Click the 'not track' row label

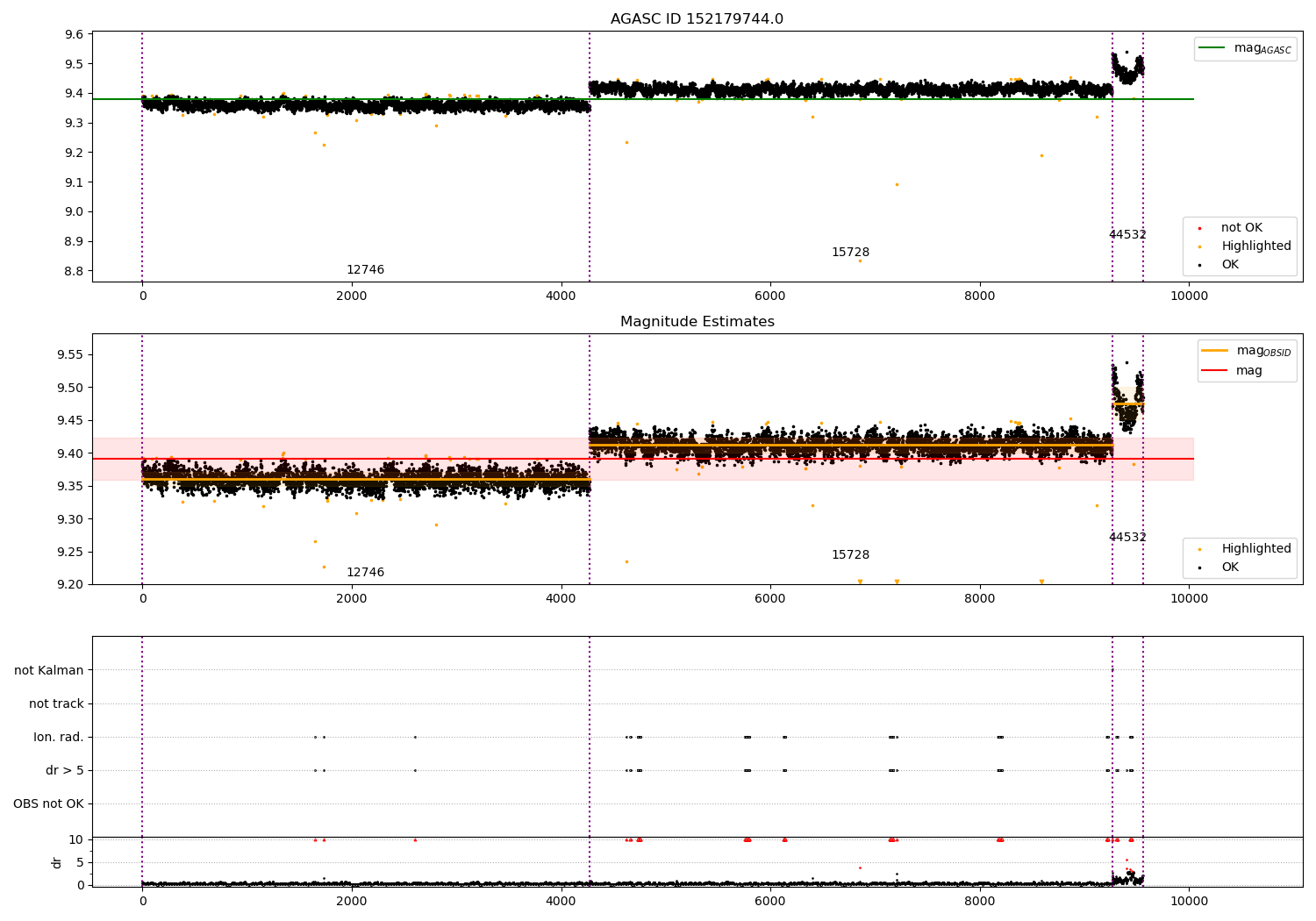pyautogui.click(x=56, y=704)
